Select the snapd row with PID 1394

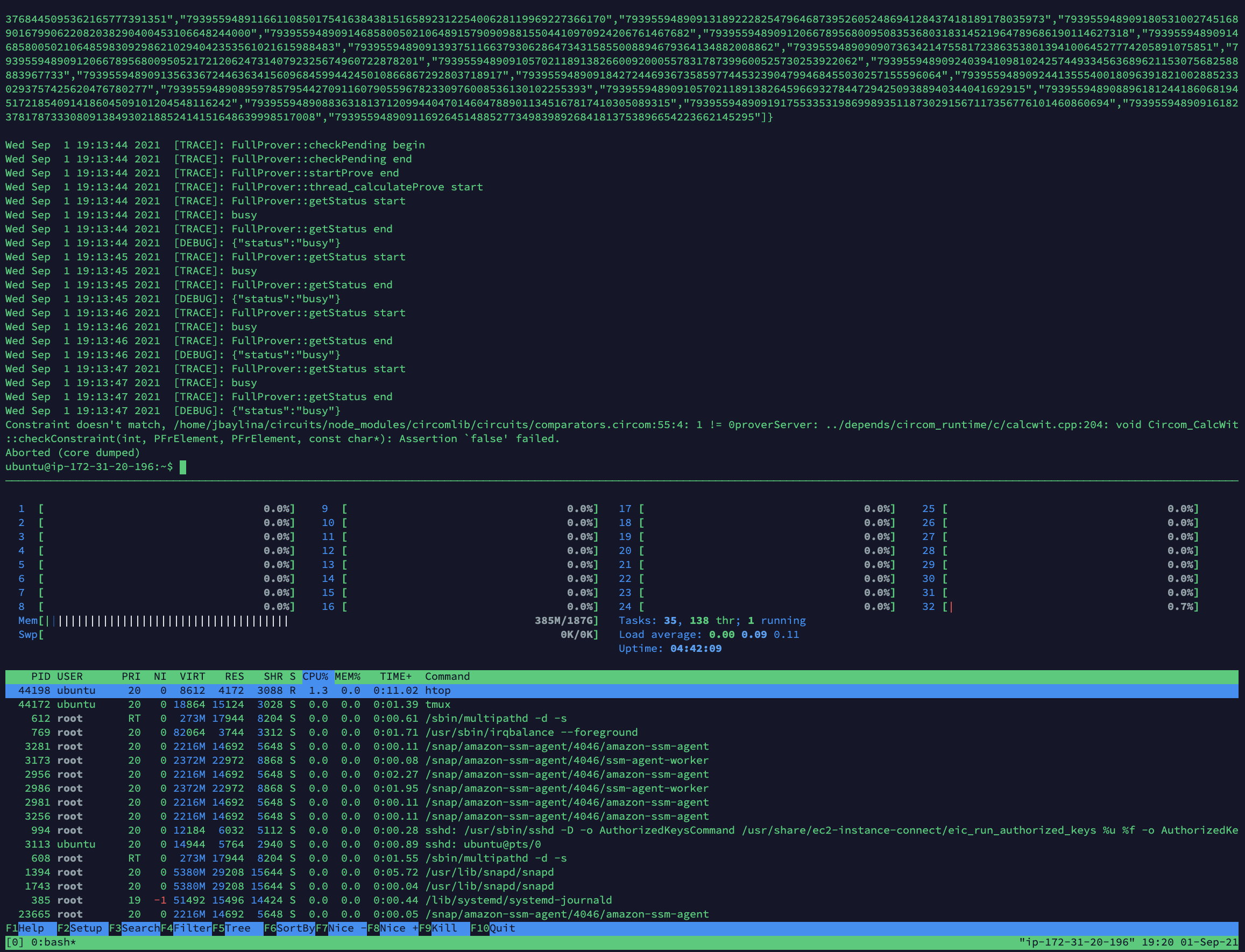pyautogui.click(x=622, y=872)
